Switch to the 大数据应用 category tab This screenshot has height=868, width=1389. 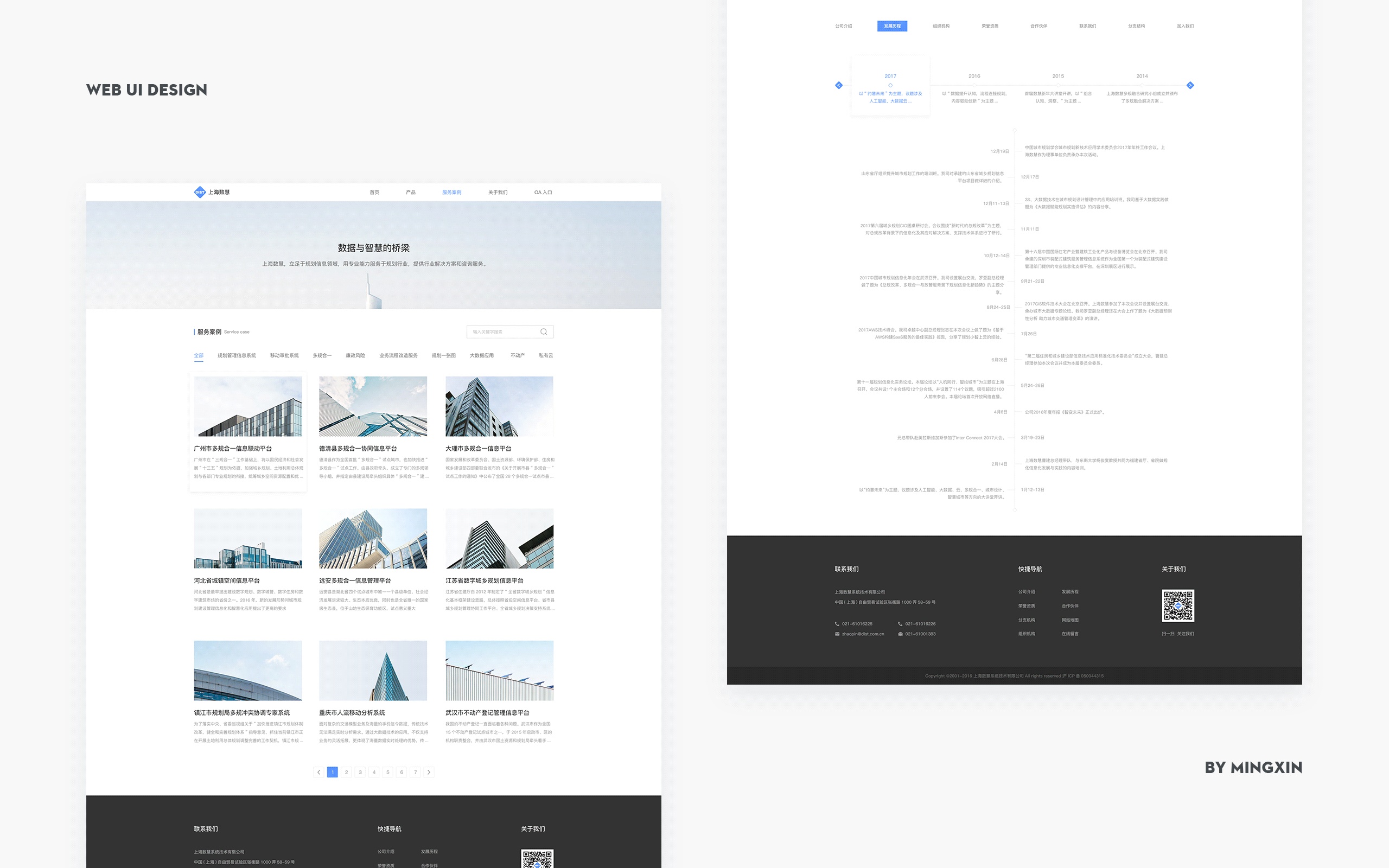point(482,355)
